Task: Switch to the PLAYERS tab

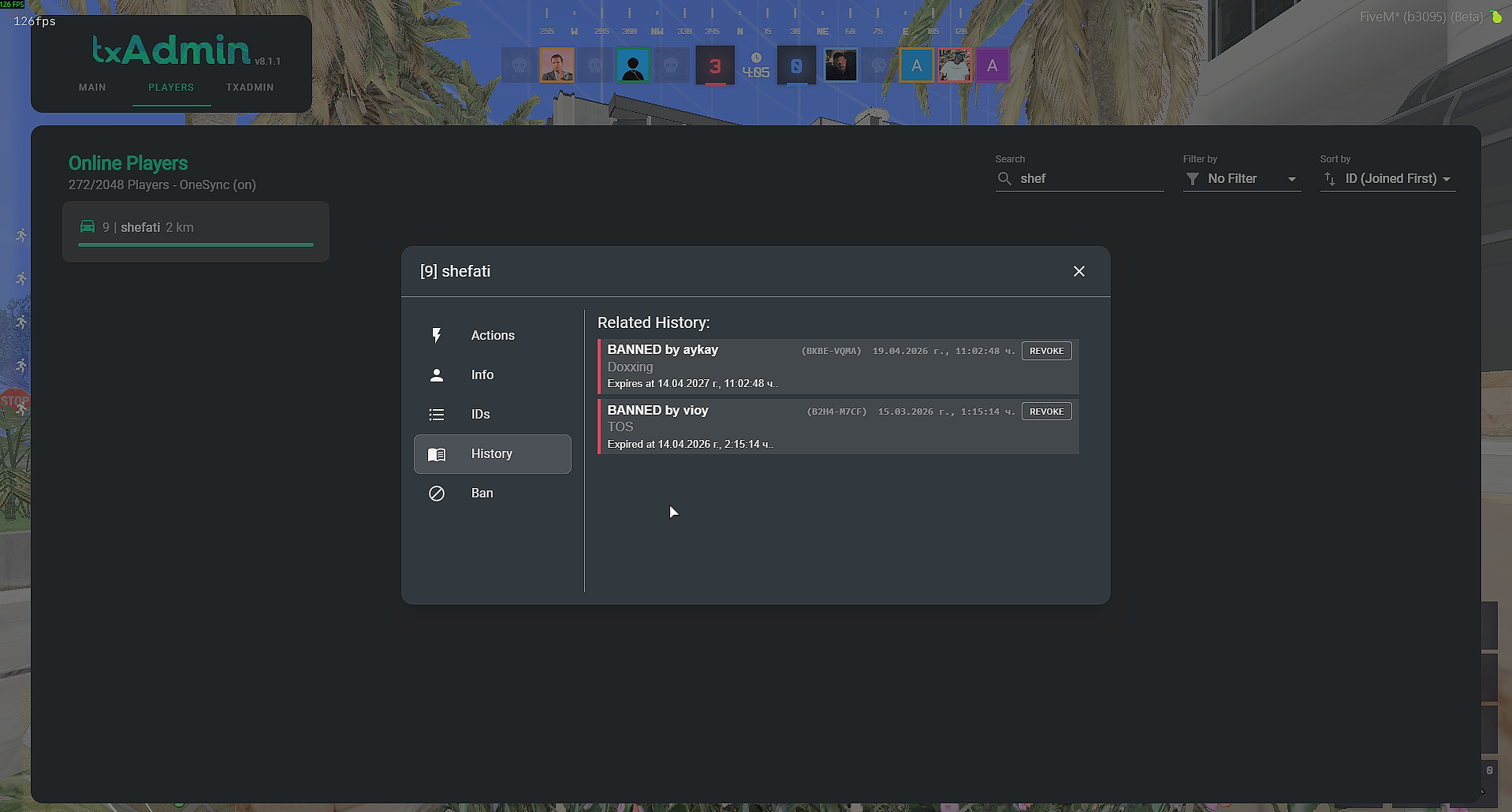Action: pos(171,88)
